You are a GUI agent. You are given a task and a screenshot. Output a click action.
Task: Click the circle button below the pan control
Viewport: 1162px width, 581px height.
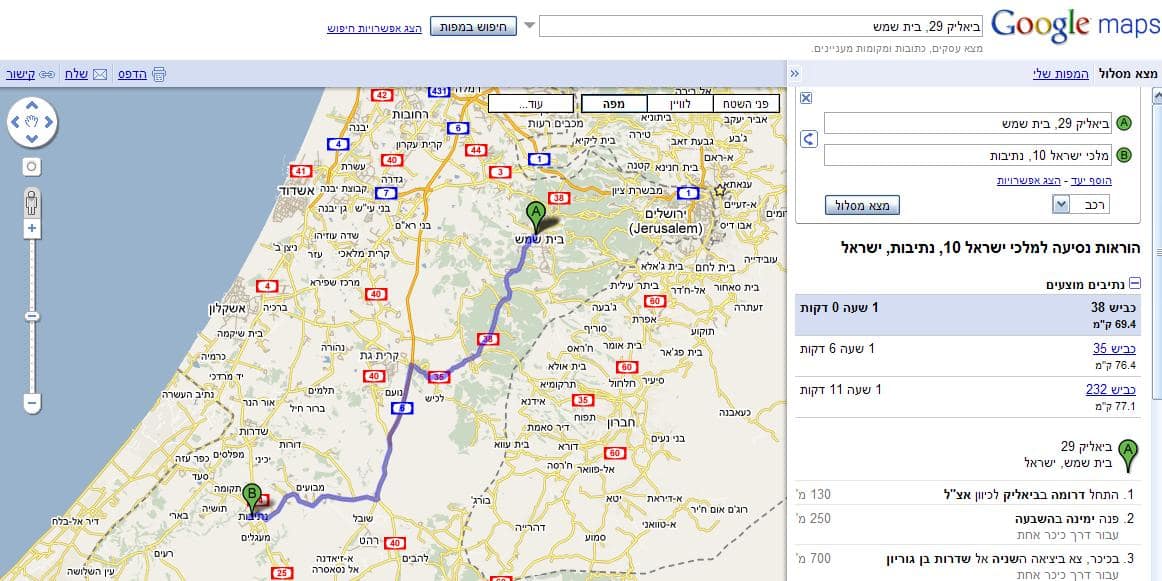point(31,167)
